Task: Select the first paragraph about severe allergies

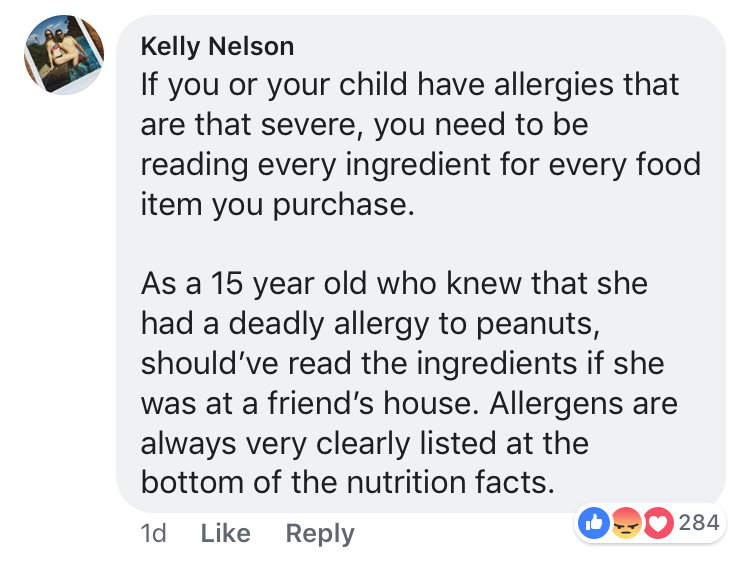Action: tap(420, 144)
